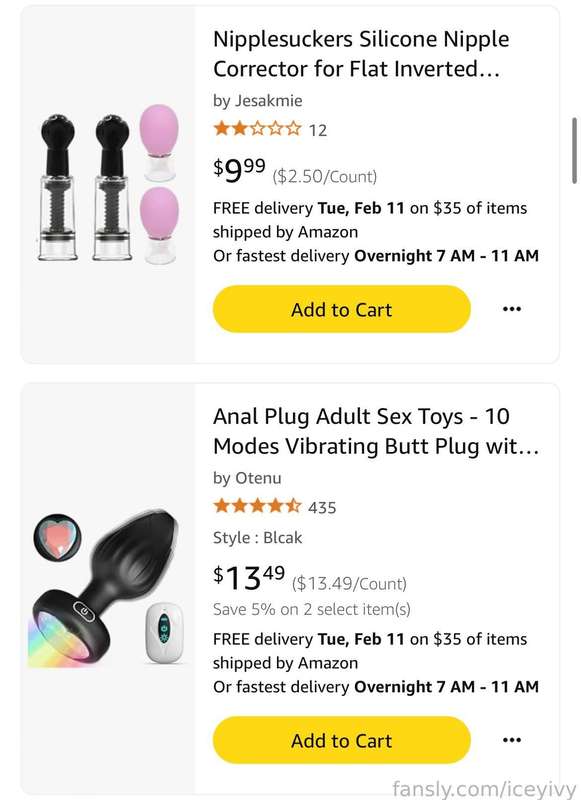The image size is (581, 800).
Task: View the 12 reviews count
Action: click(318, 131)
